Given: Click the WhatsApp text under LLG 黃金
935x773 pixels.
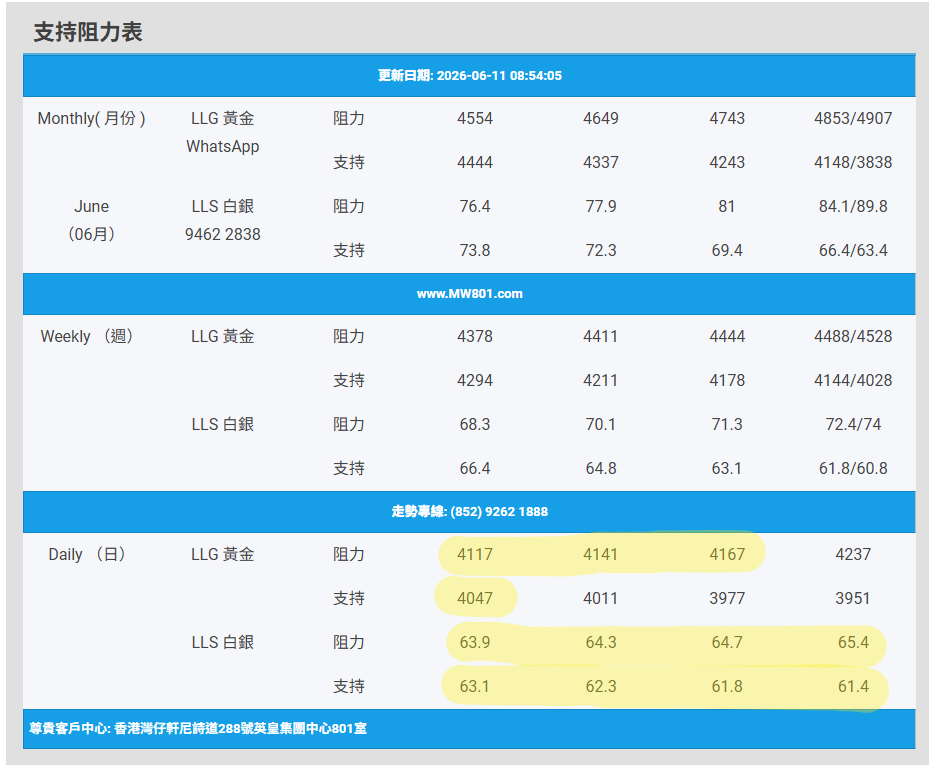Looking at the screenshot, I should click(x=222, y=147).
